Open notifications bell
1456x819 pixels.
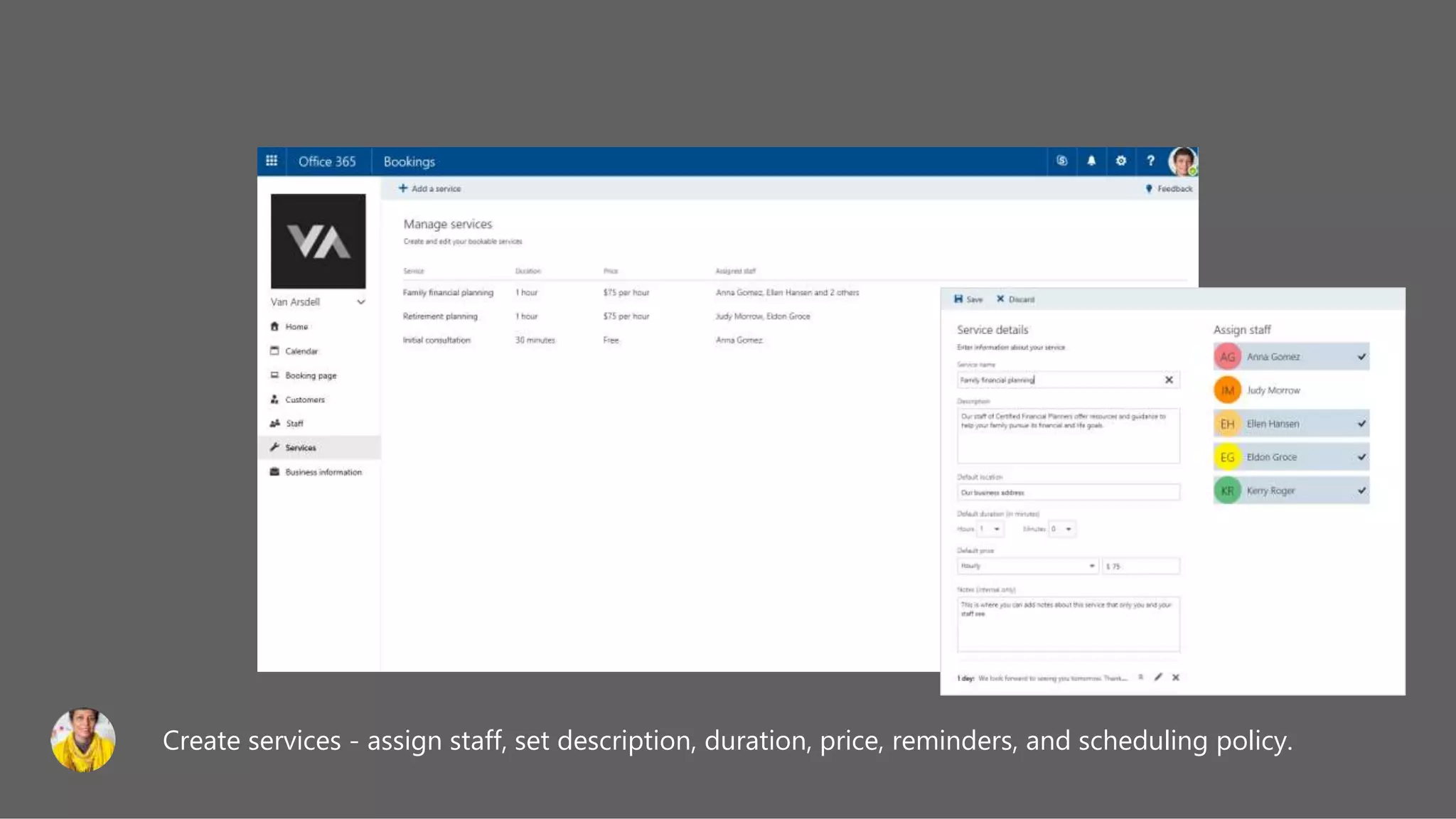pyautogui.click(x=1091, y=161)
